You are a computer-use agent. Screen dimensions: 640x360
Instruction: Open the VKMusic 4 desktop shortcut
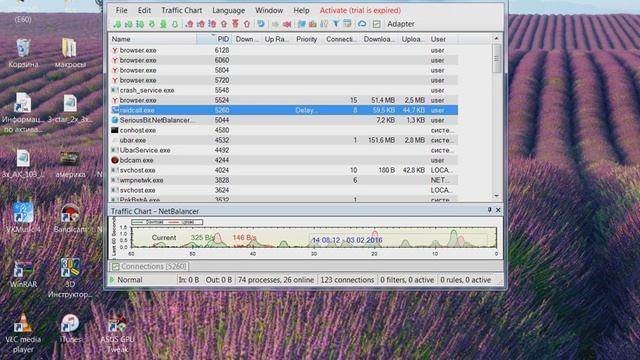pyautogui.click(x=23, y=218)
